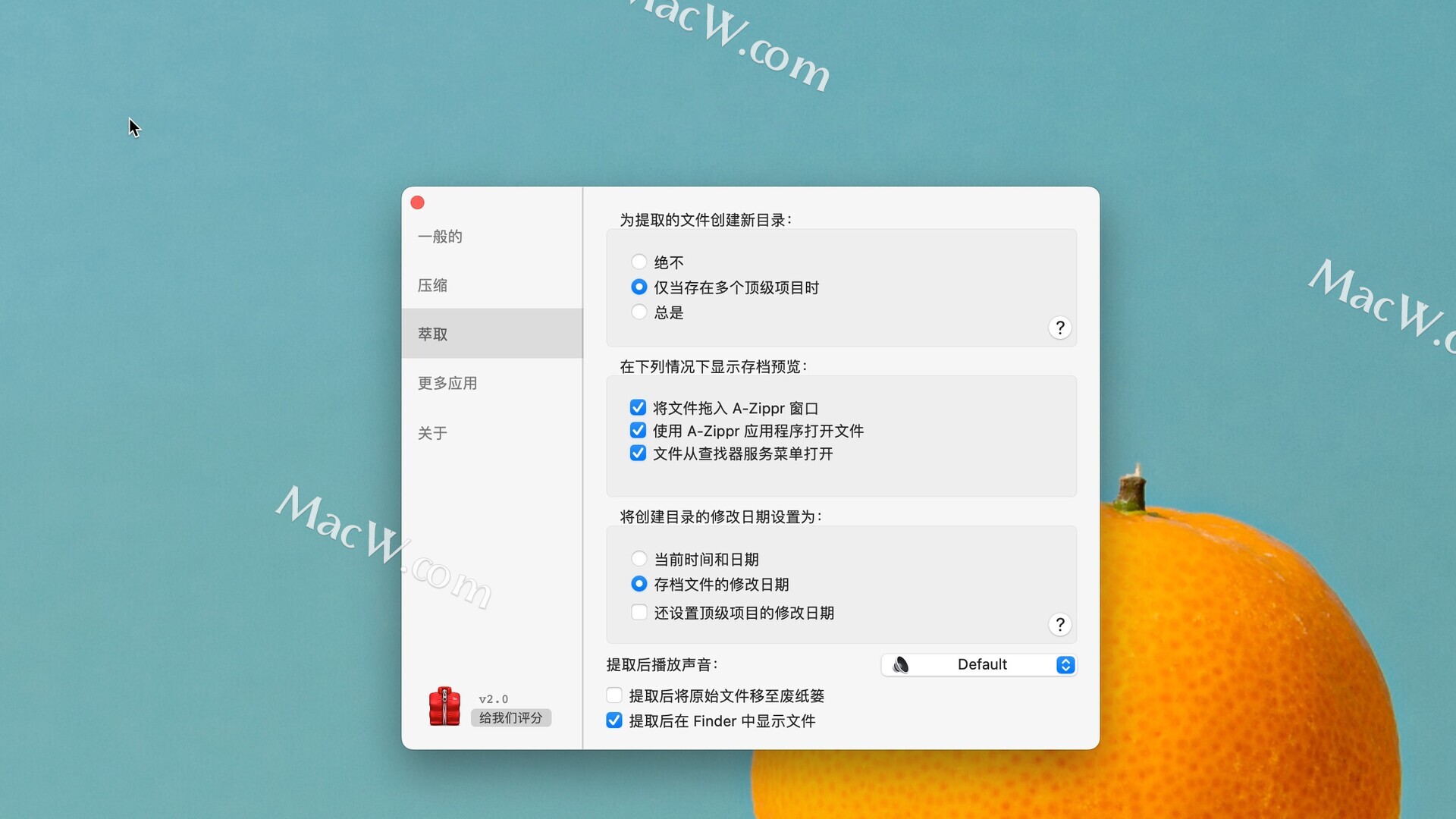Image resolution: width=1456 pixels, height=819 pixels.
Task: Select the 萃取 sidebar tab
Action: click(492, 334)
